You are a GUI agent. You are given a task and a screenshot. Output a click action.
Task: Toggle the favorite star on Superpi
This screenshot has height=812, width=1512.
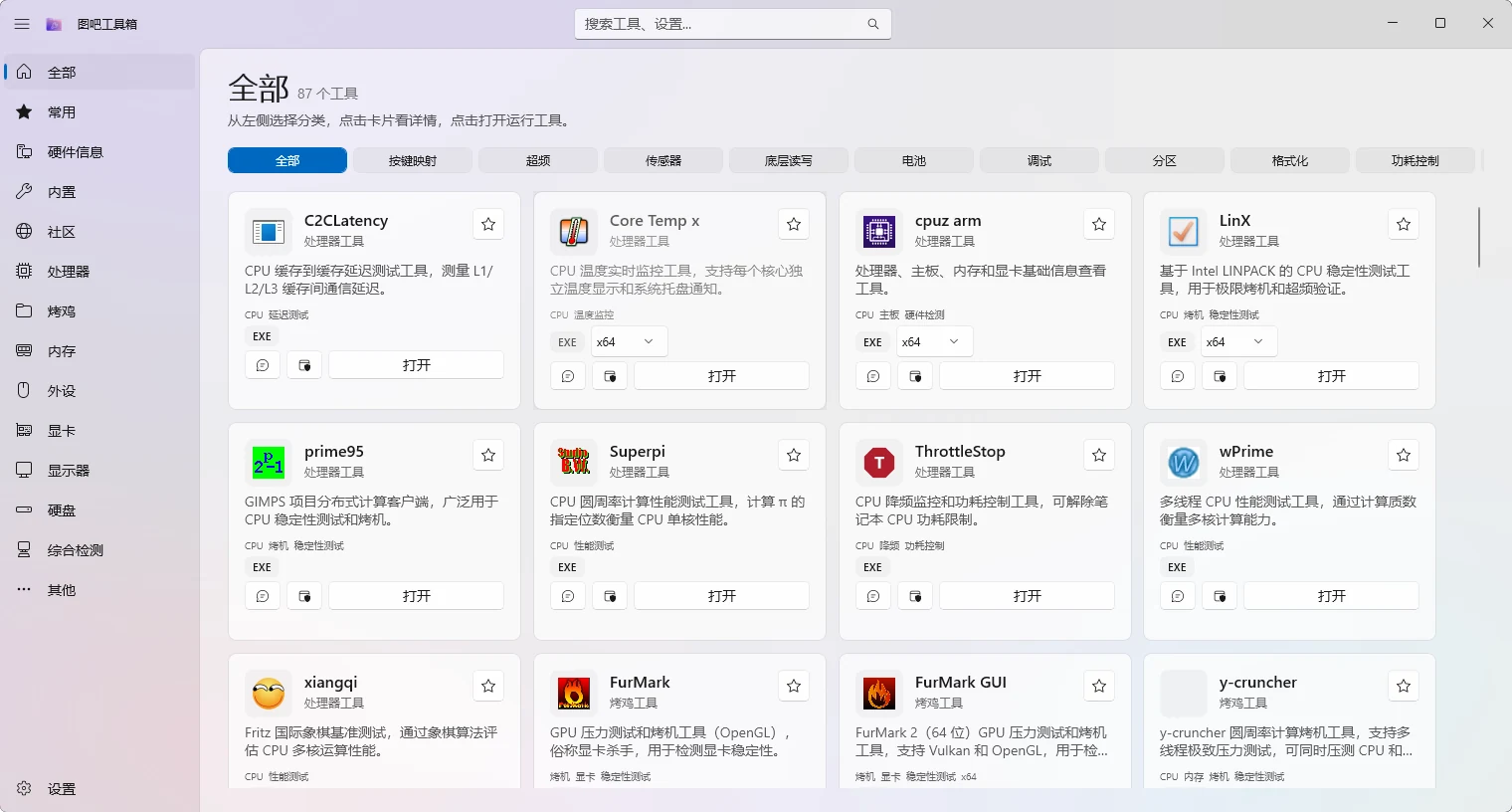(x=794, y=455)
